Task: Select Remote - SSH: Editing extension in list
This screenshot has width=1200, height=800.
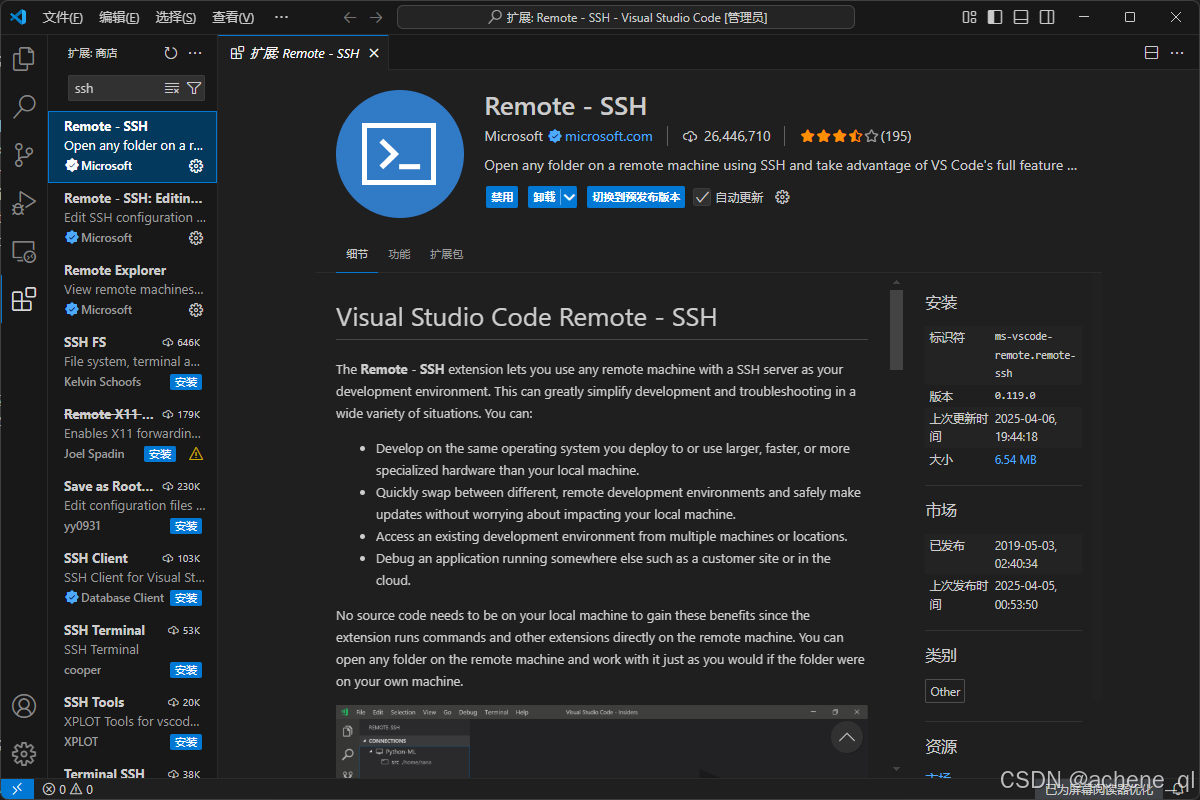Action: tap(132, 218)
